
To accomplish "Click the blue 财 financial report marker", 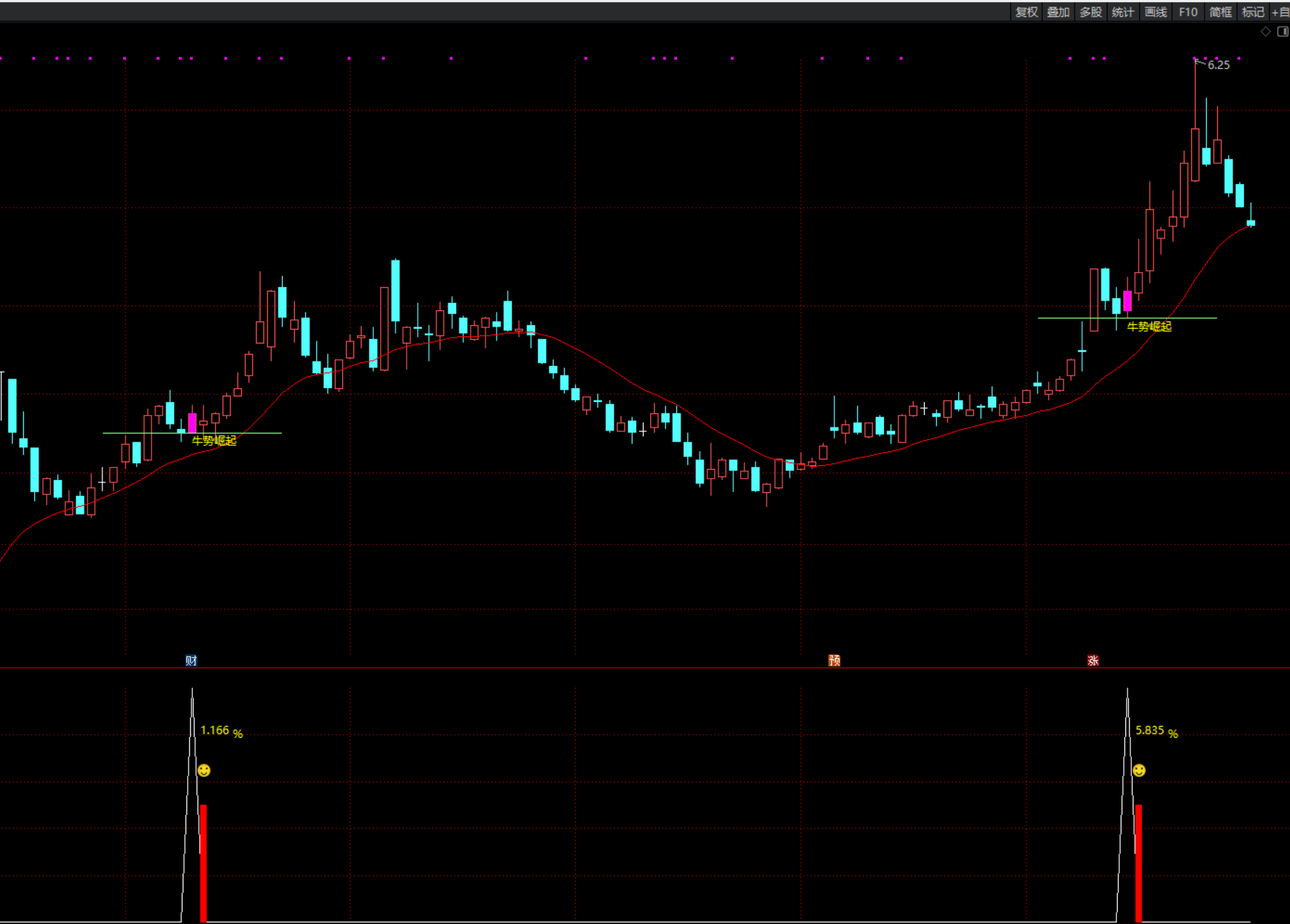I will (x=191, y=660).
